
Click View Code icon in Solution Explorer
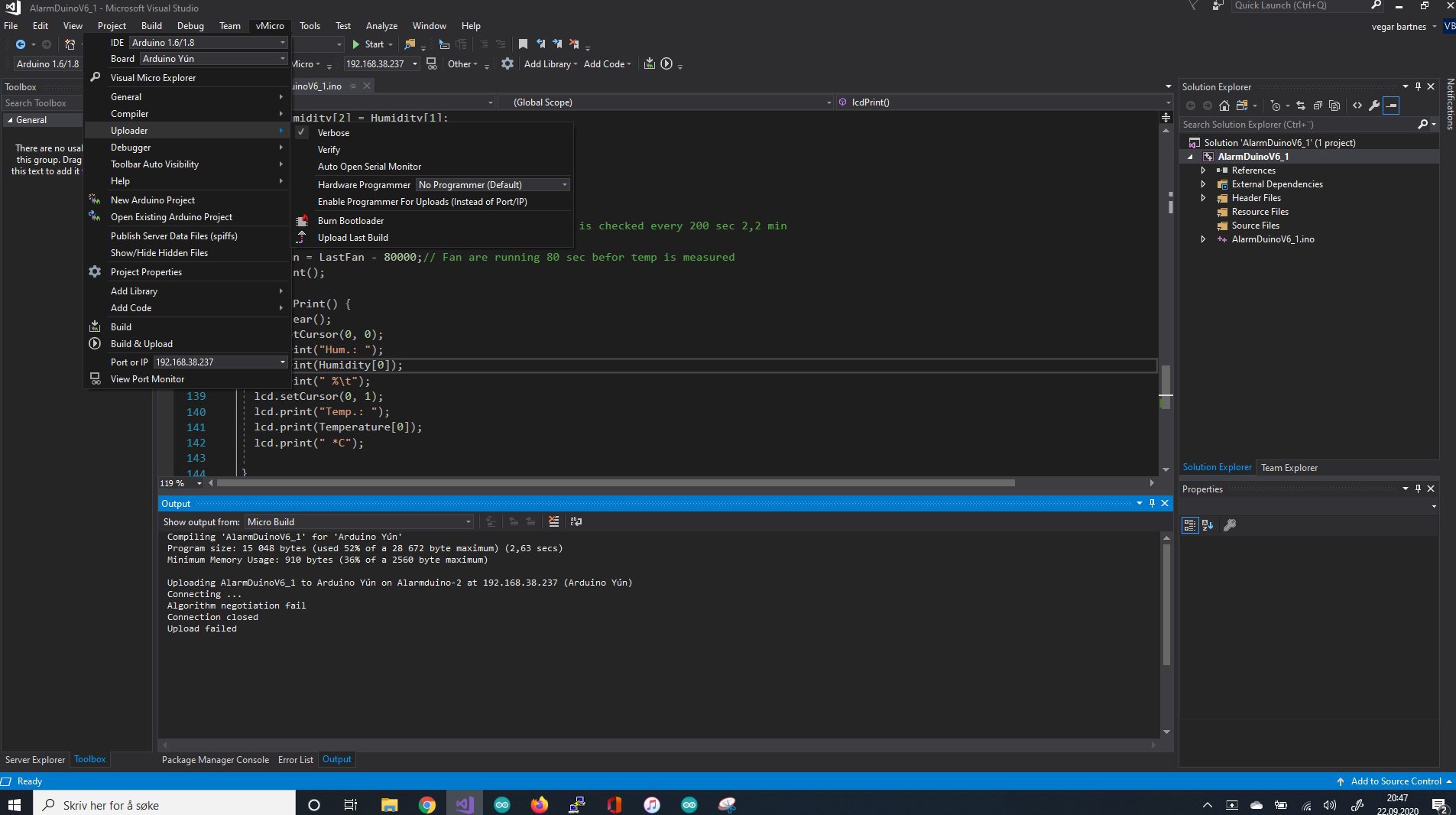coord(1357,106)
